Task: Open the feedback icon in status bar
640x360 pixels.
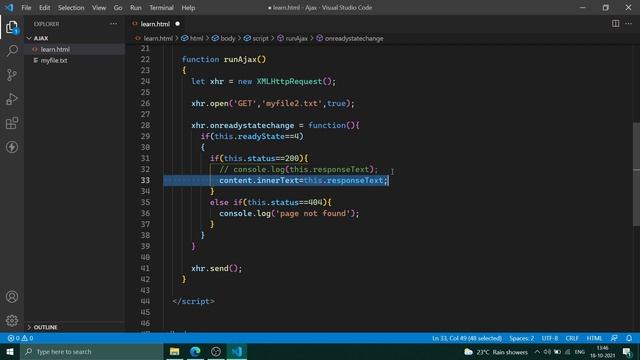Action: click(x=614, y=338)
